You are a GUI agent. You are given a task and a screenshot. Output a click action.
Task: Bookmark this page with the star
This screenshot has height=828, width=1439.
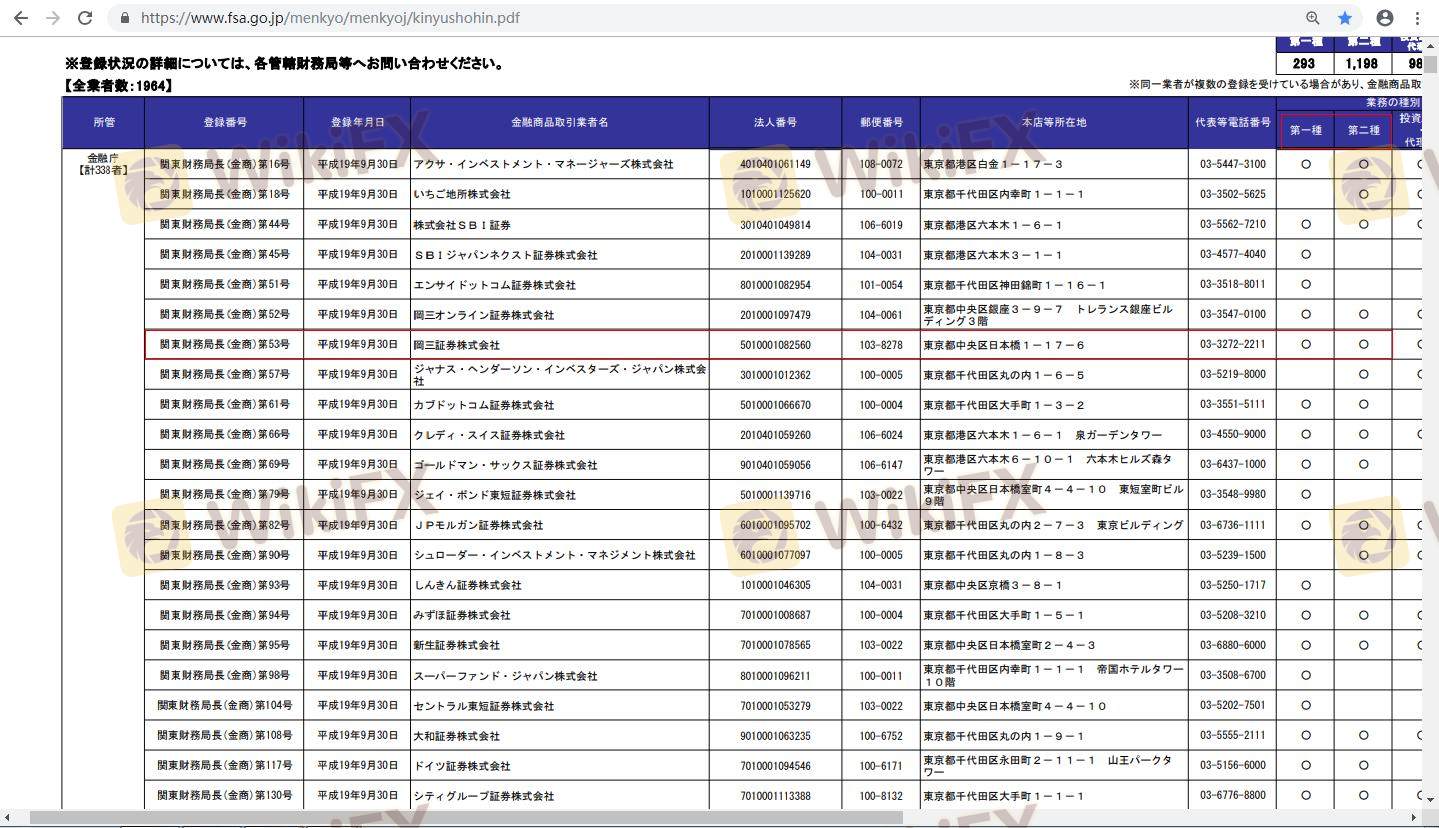[x=1345, y=18]
